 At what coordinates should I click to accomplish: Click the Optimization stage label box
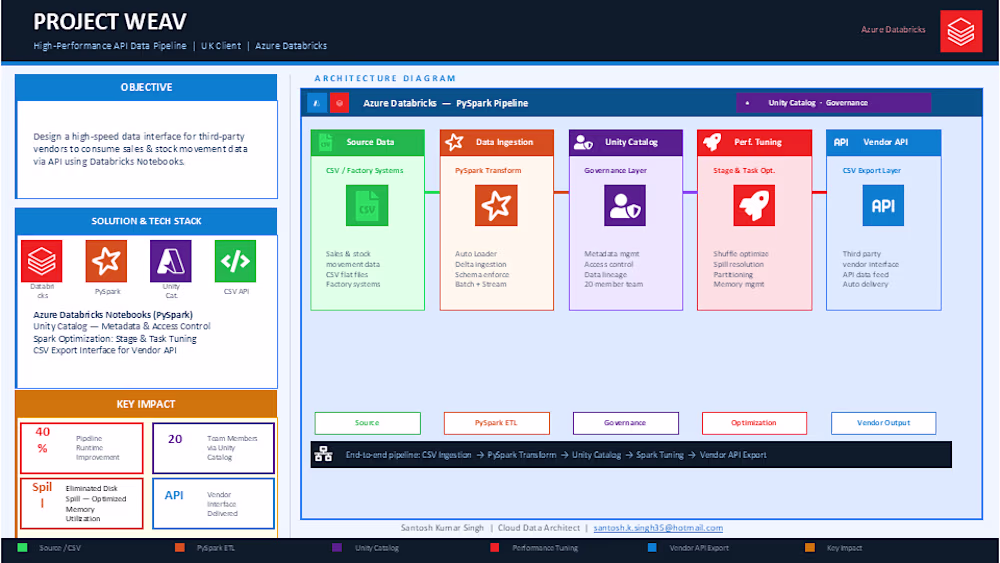(754, 423)
